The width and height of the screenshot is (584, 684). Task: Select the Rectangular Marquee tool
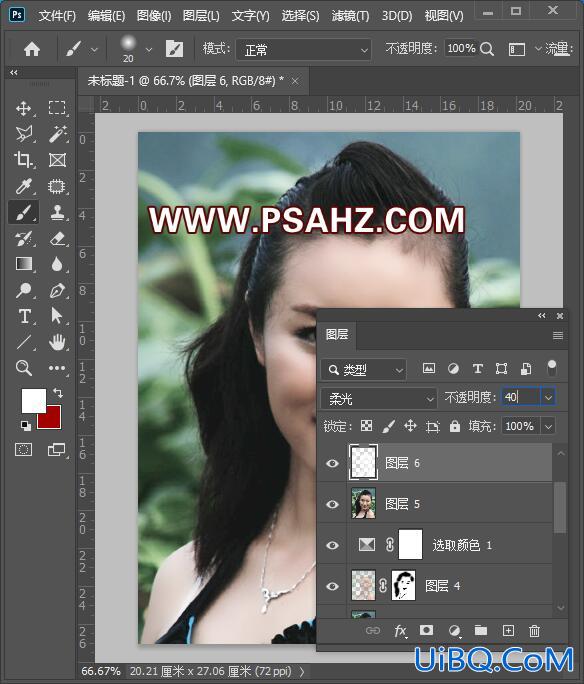57,108
